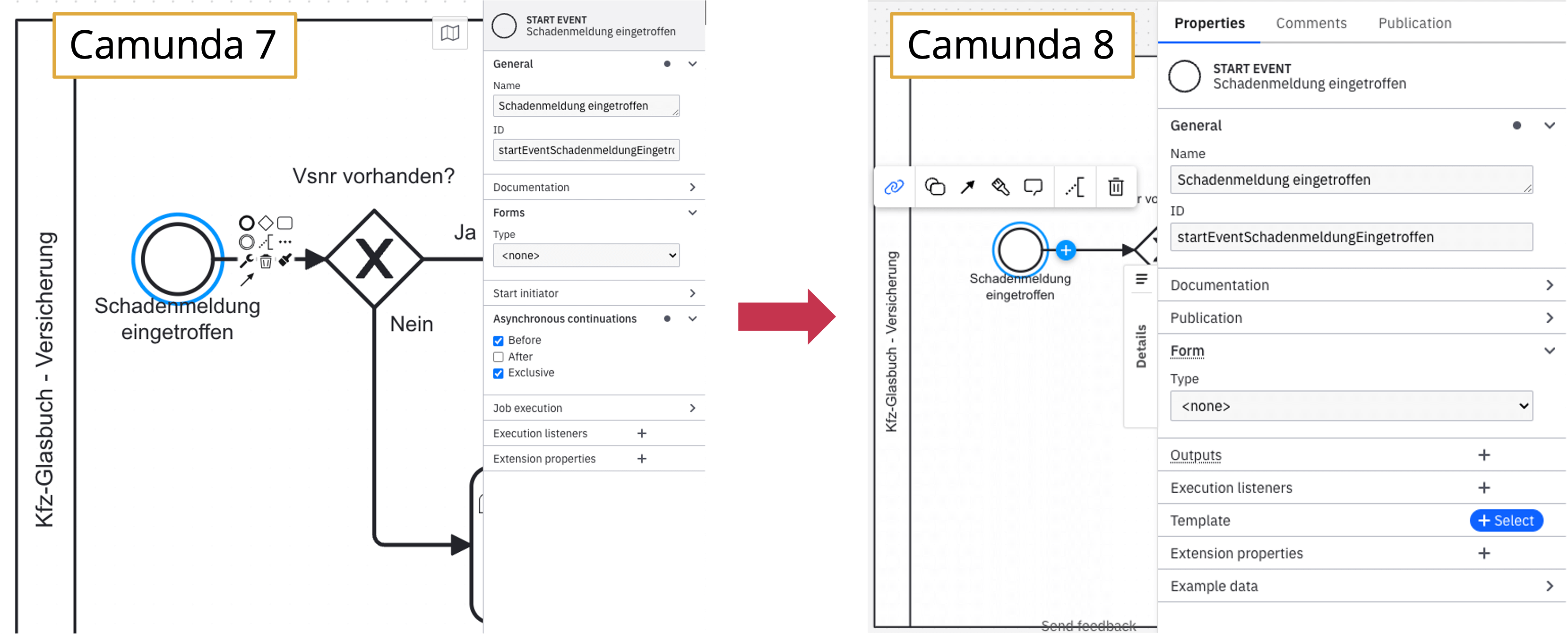Add comment via speech bubble icon in Camunda 8
1568x634 pixels.
pyautogui.click(x=1033, y=187)
